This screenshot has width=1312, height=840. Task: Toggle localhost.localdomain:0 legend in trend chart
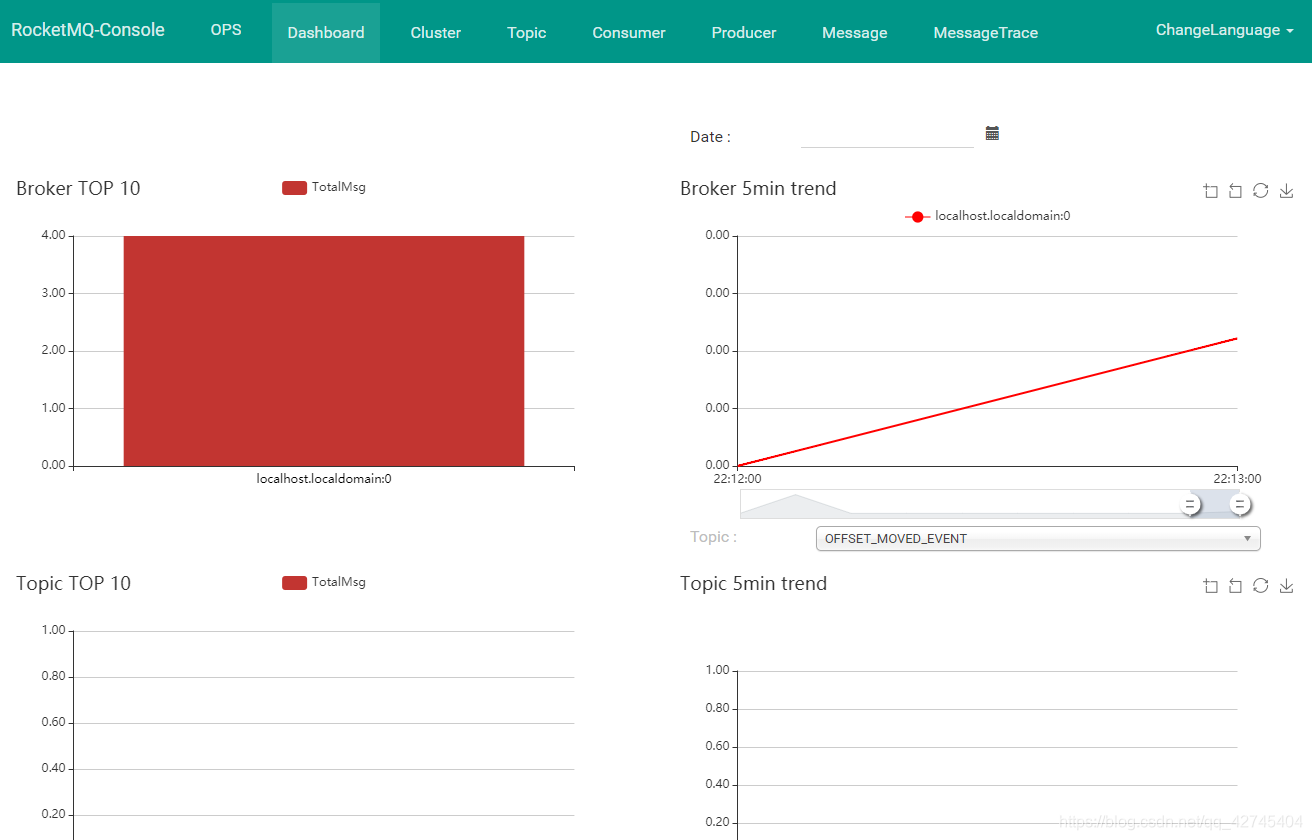click(988, 216)
